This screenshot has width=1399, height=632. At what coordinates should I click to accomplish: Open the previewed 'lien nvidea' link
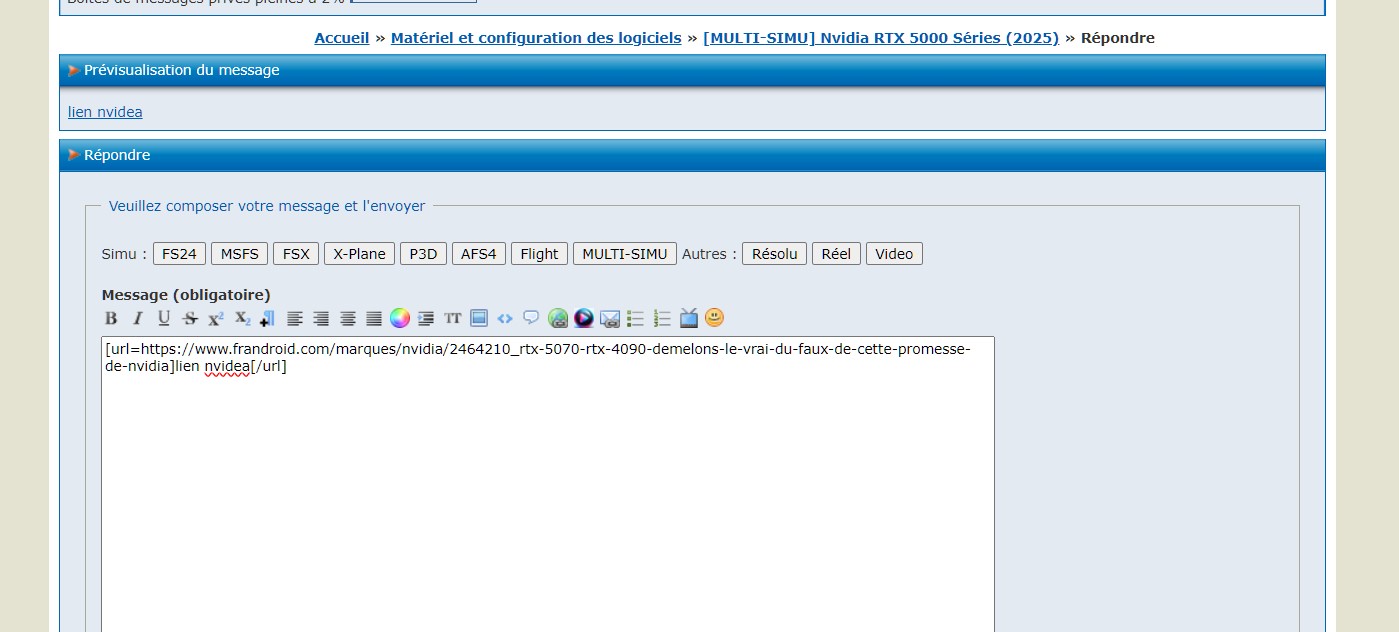105,112
